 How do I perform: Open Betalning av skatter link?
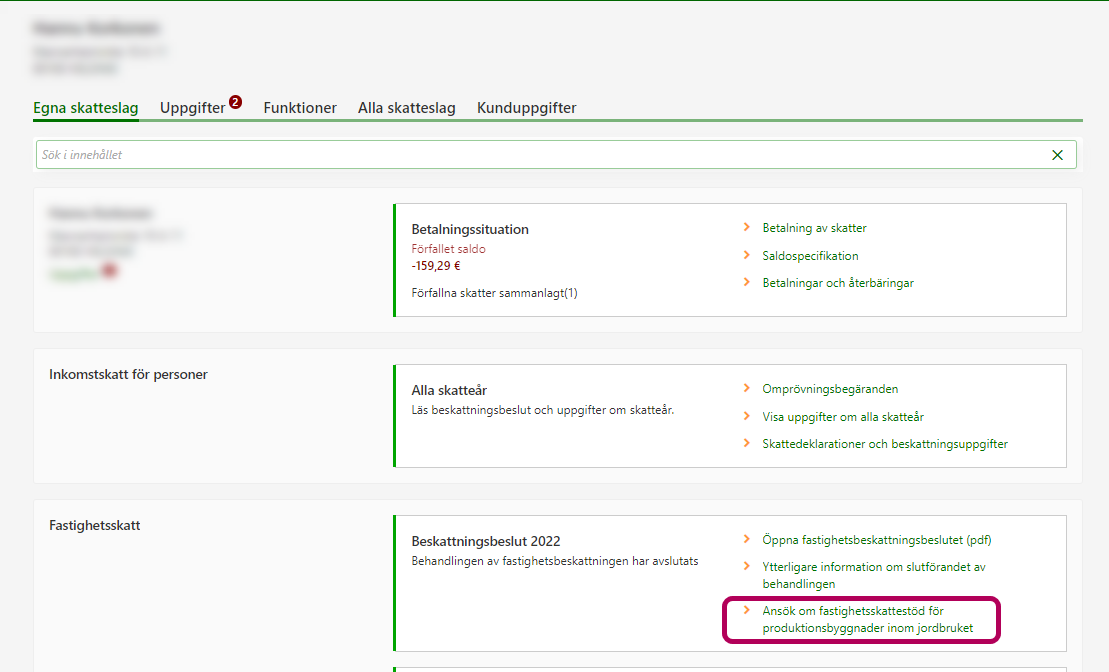814,228
